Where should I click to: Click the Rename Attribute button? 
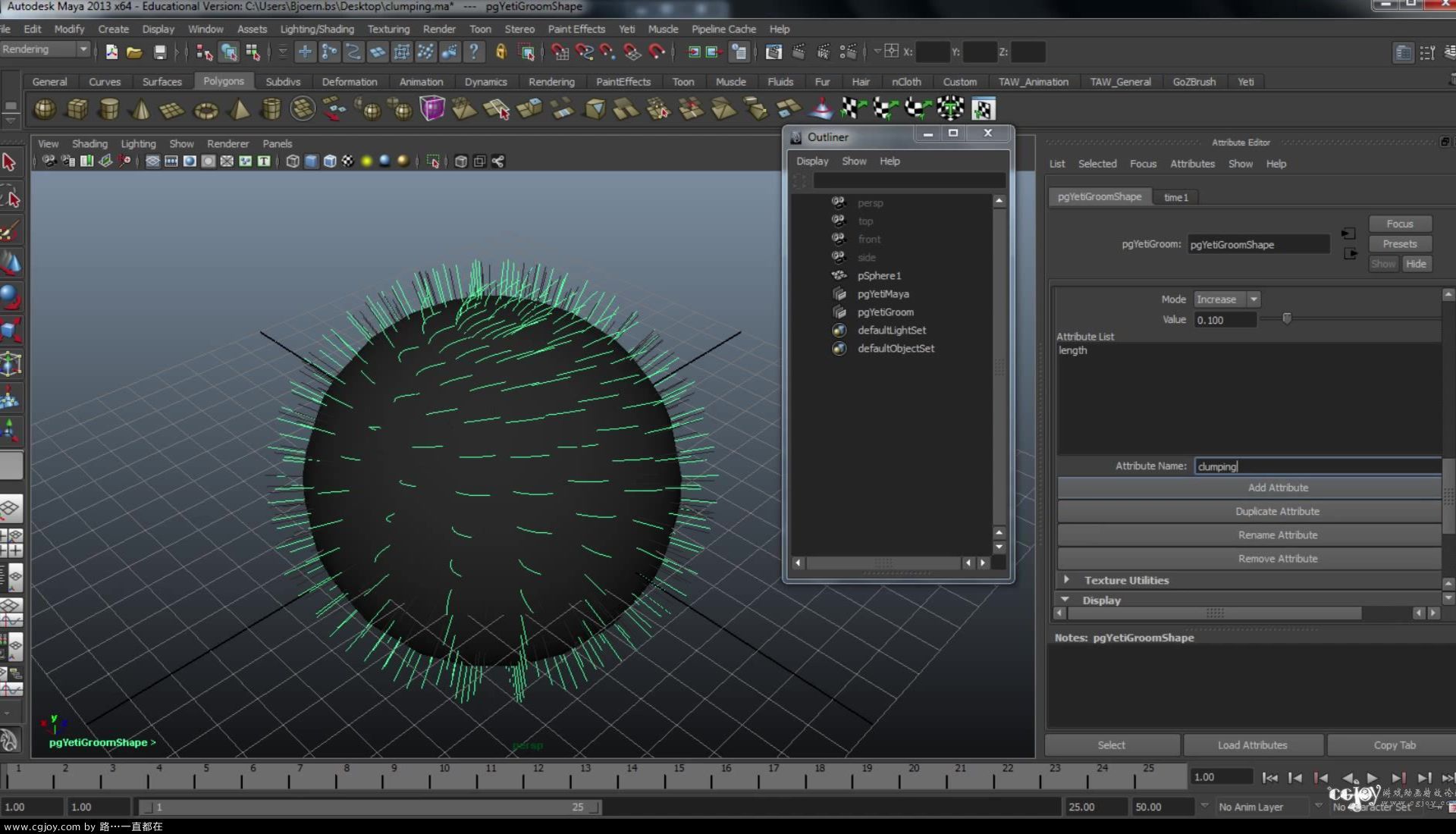point(1249,535)
